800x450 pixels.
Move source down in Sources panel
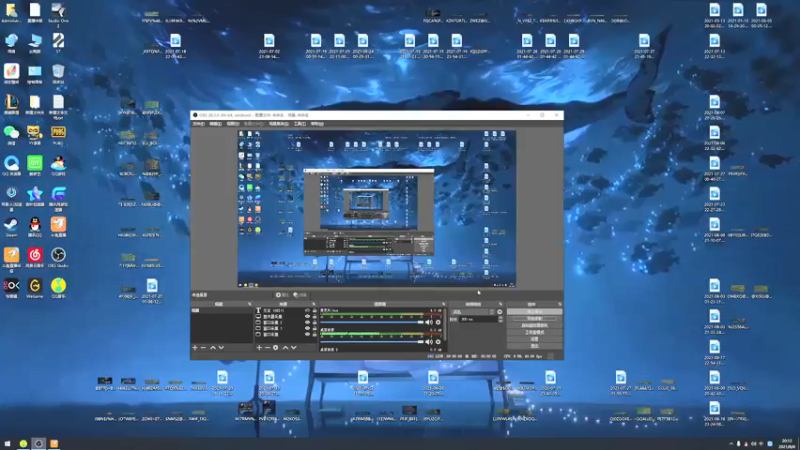click(x=294, y=347)
